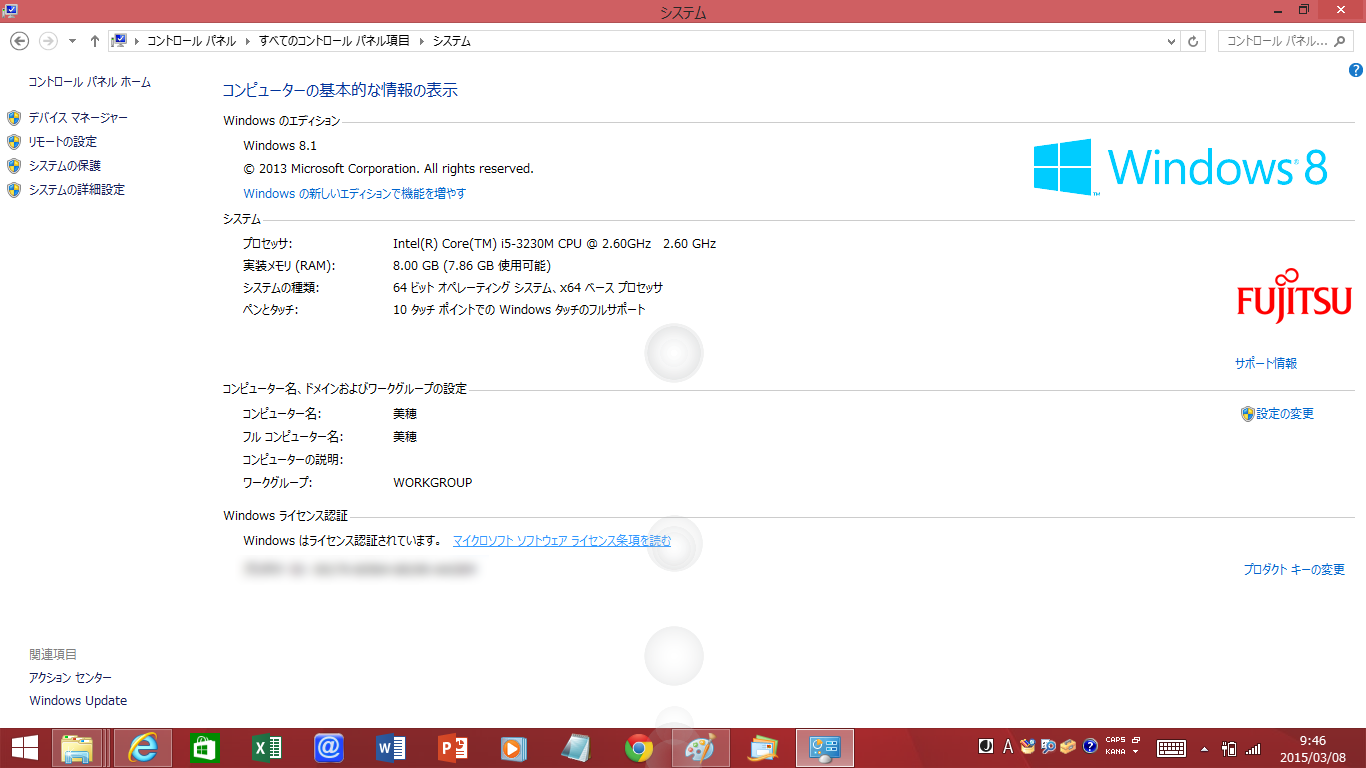1366x768 pixels.
Task: Click the IME input mode A indicator
Action: [1008, 746]
